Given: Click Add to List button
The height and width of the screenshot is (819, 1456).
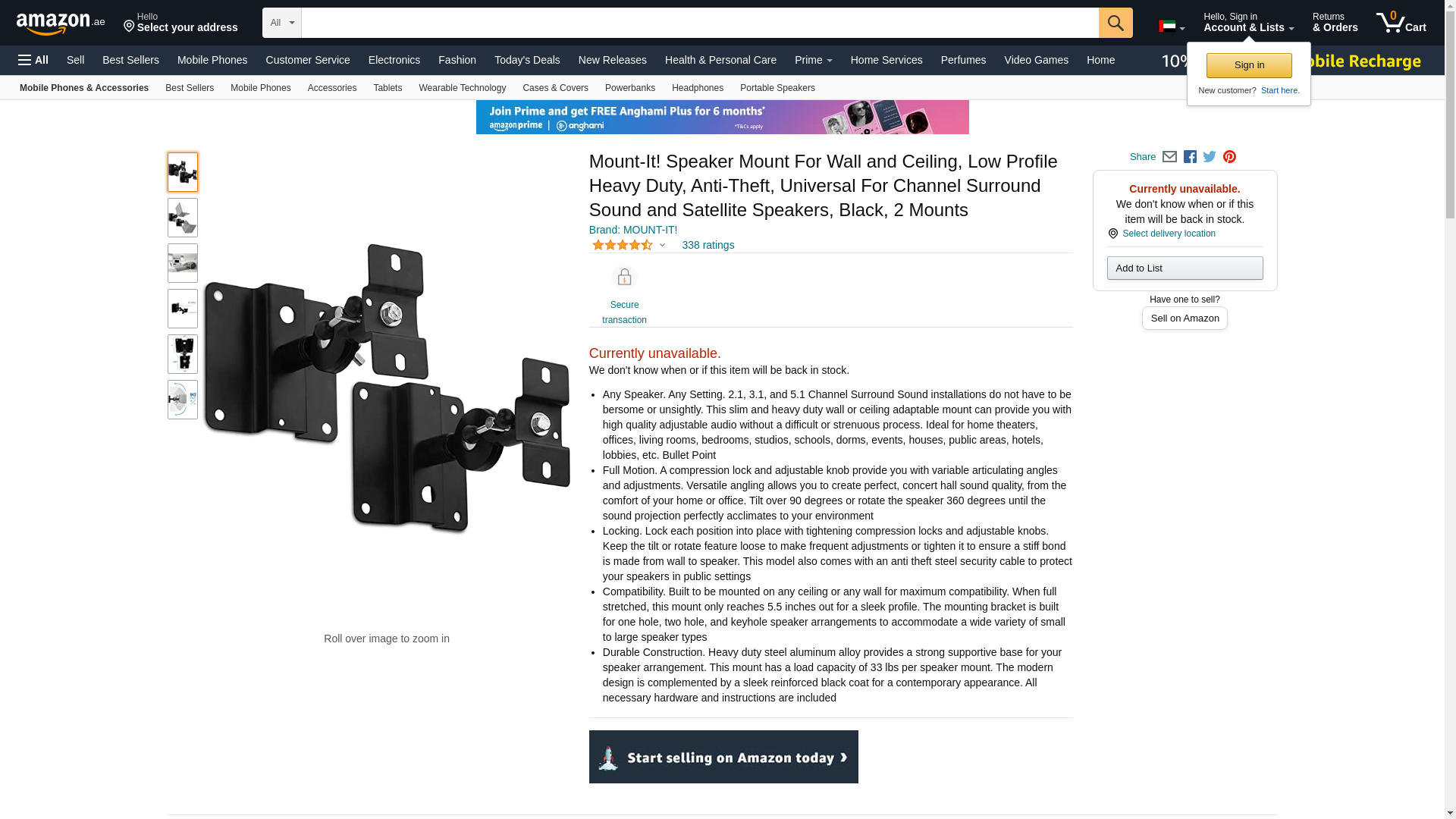Looking at the screenshot, I should click(1185, 268).
